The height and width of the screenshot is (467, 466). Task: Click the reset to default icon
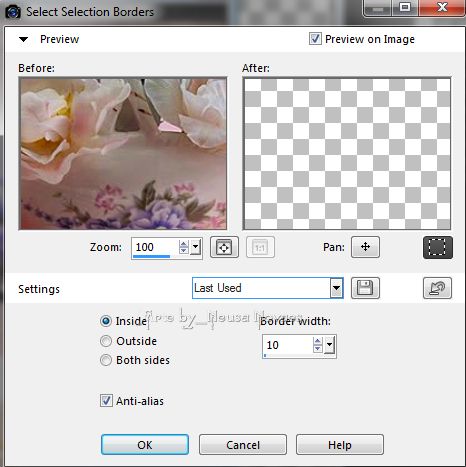pos(437,288)
